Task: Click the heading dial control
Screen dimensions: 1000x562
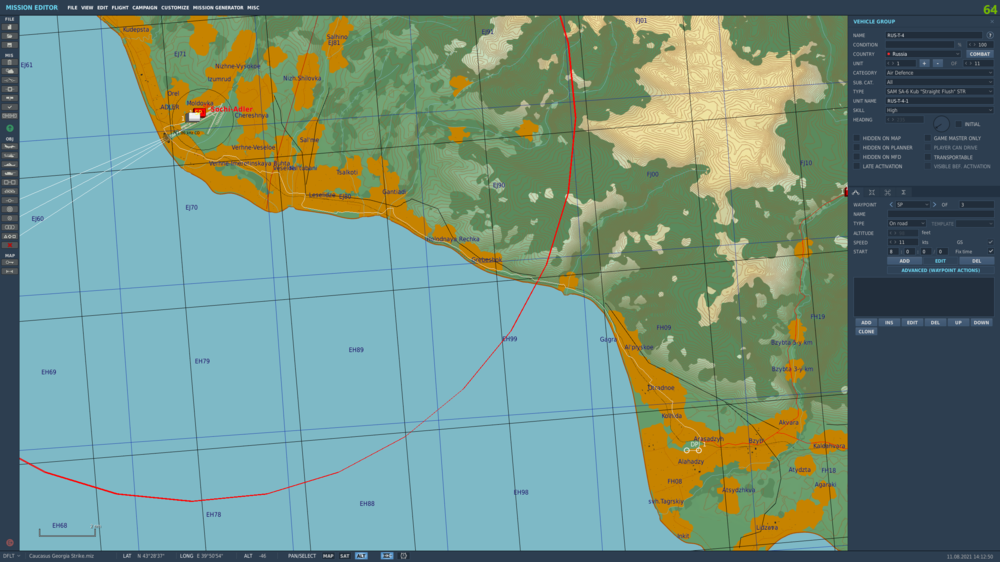Action: (x=941, y=124)
